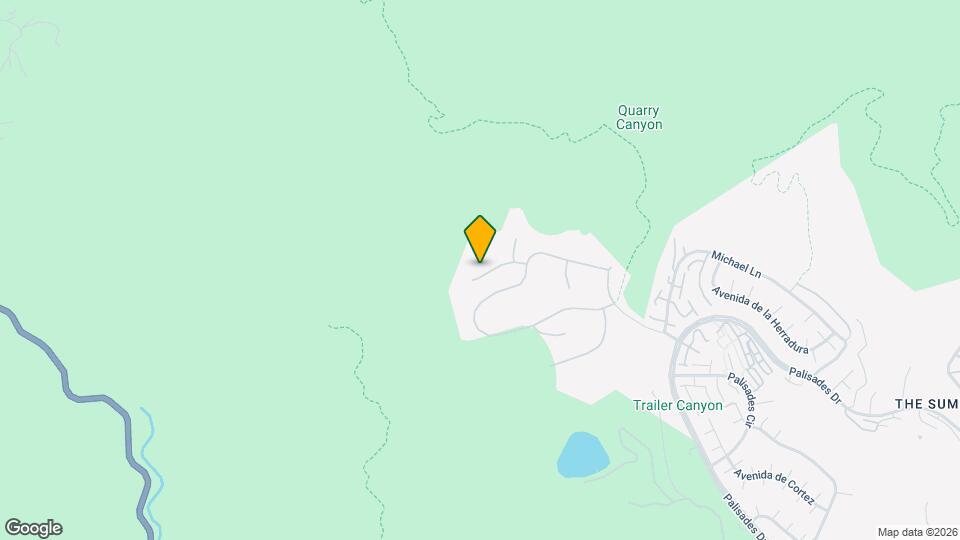This screenshot has height=540, width=960.
Task: Click Avenida de la Herradura street label
Action: coord(761,320)
